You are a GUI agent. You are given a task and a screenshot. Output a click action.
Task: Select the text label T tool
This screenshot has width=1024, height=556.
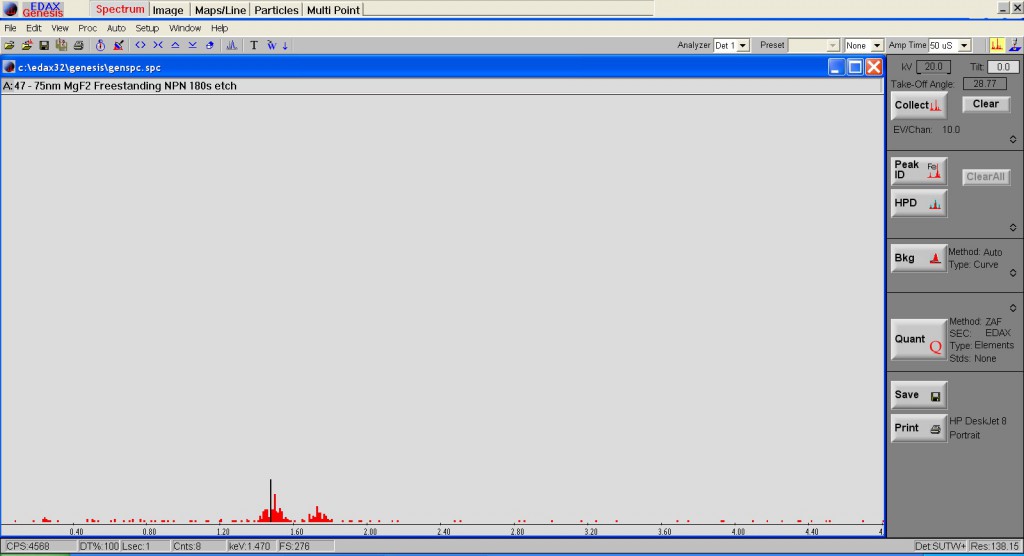253,46
